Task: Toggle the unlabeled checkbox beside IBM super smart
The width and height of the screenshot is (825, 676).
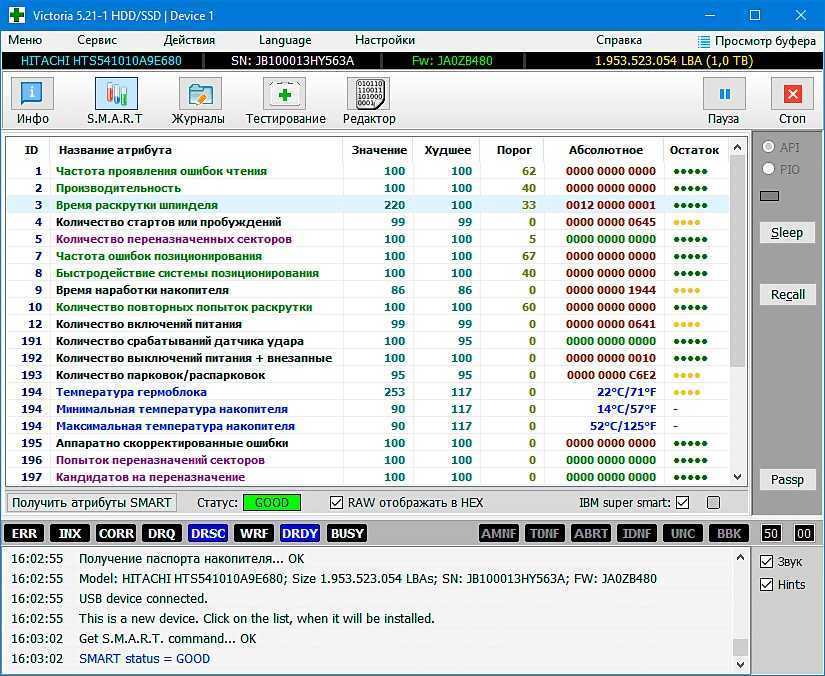Action: coord(713,502)
